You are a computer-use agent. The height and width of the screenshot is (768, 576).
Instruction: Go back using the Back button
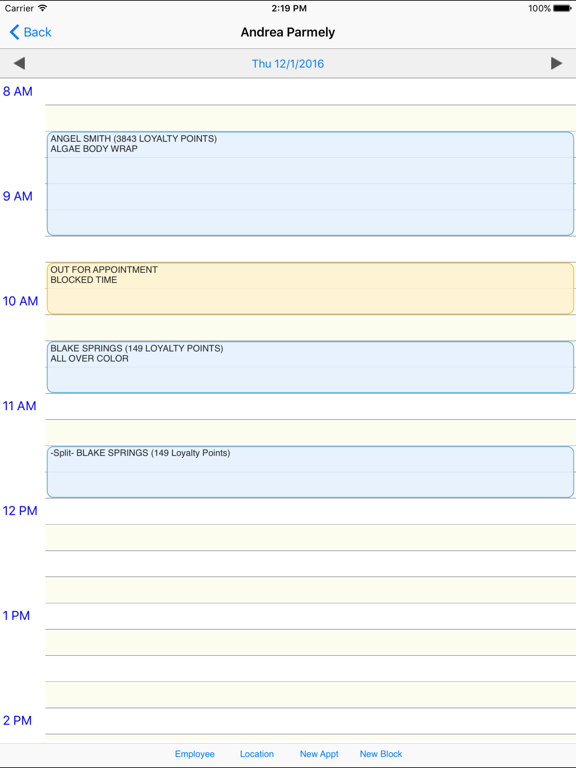click(30, 32)
